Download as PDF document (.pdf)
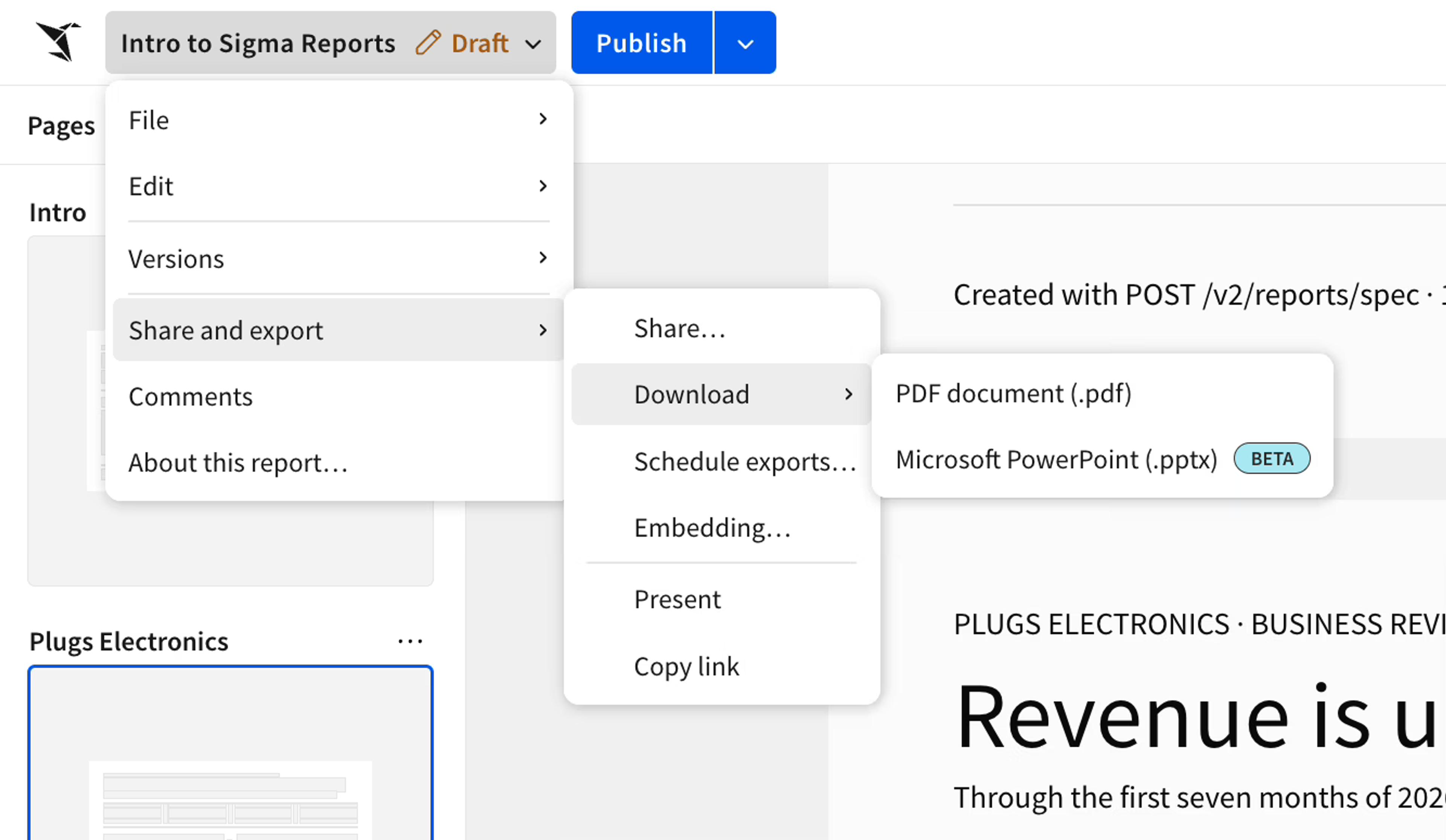This screenshot has height=840, width=1446. click(1102, 393)
